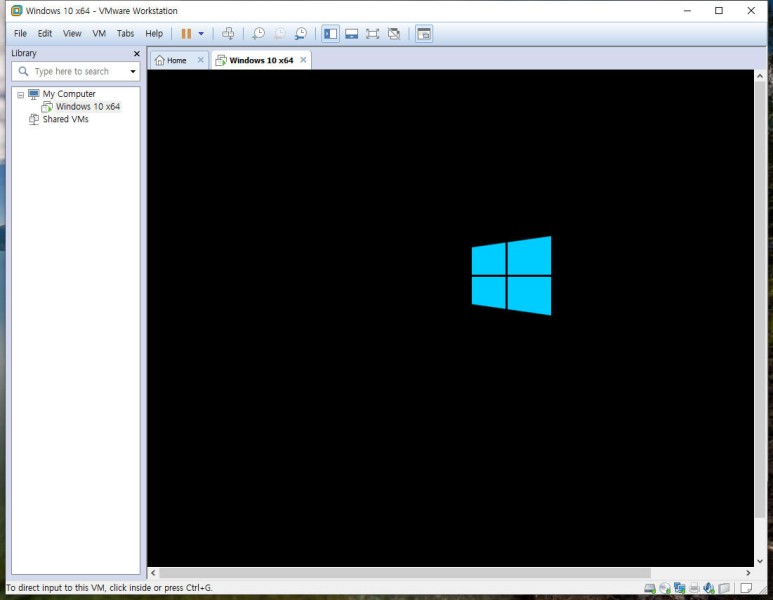Click the CD/DVD drive status icon
This screenshot has width=773, height=600.
click(x=665, y=588)
